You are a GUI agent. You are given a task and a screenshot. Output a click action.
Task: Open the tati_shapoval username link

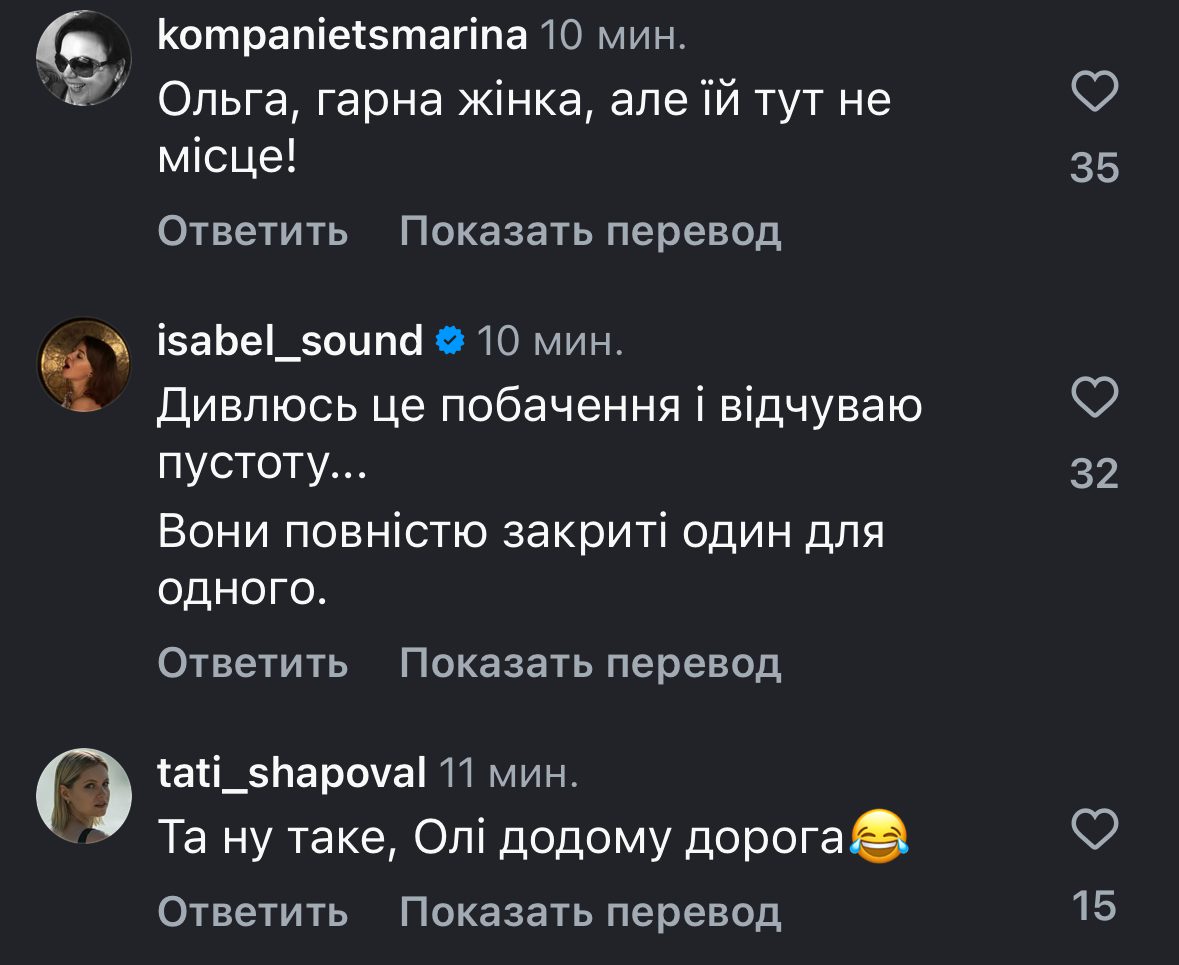click(292, 772)
